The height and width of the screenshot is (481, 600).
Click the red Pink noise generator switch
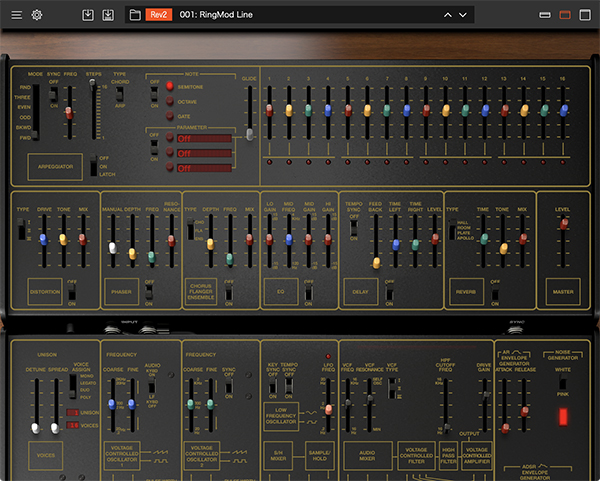[x=561, y=415]
